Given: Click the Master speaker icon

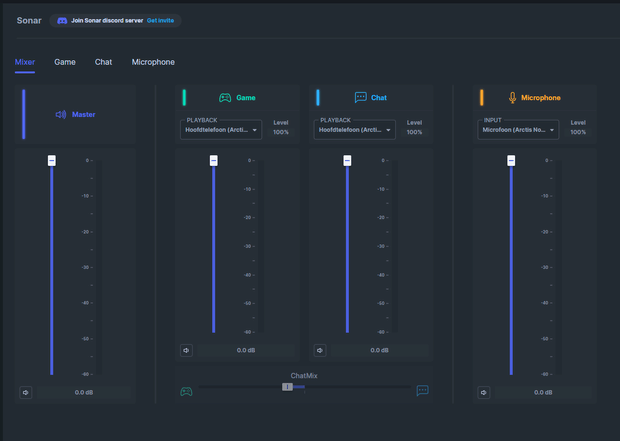Looking at the screenshot, I should (x=61, y=114).
